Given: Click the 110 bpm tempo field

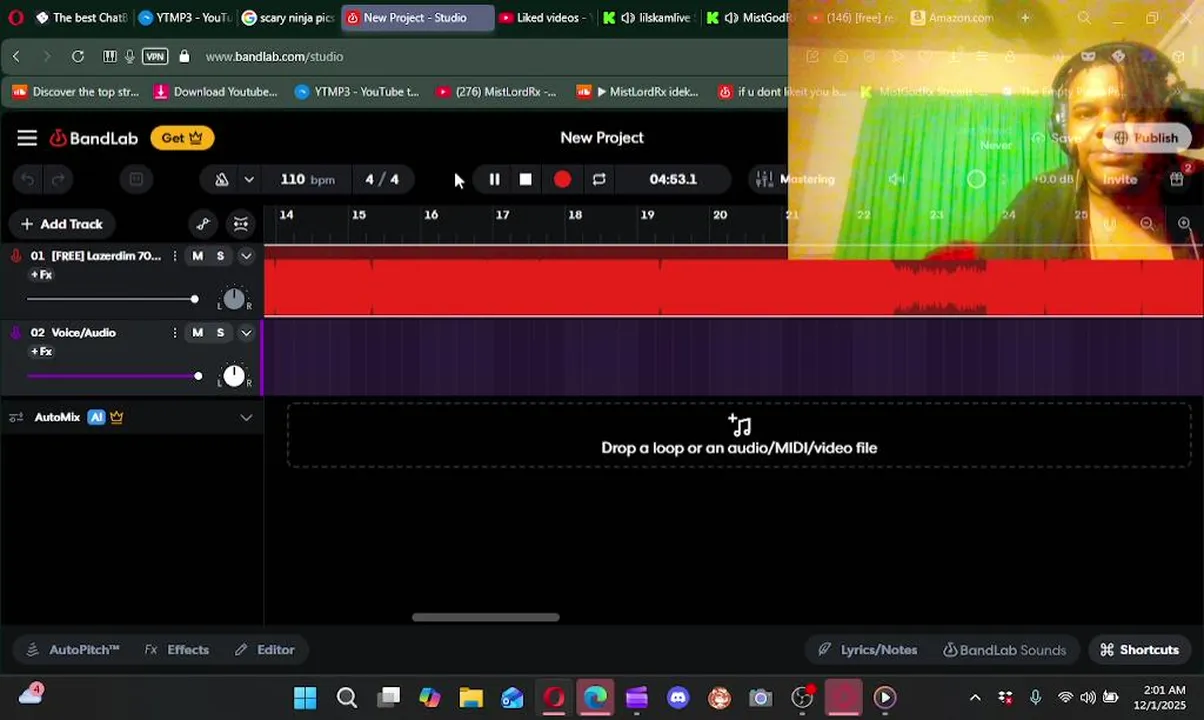Looking at the screenshot, I should [x=307, y=179].
